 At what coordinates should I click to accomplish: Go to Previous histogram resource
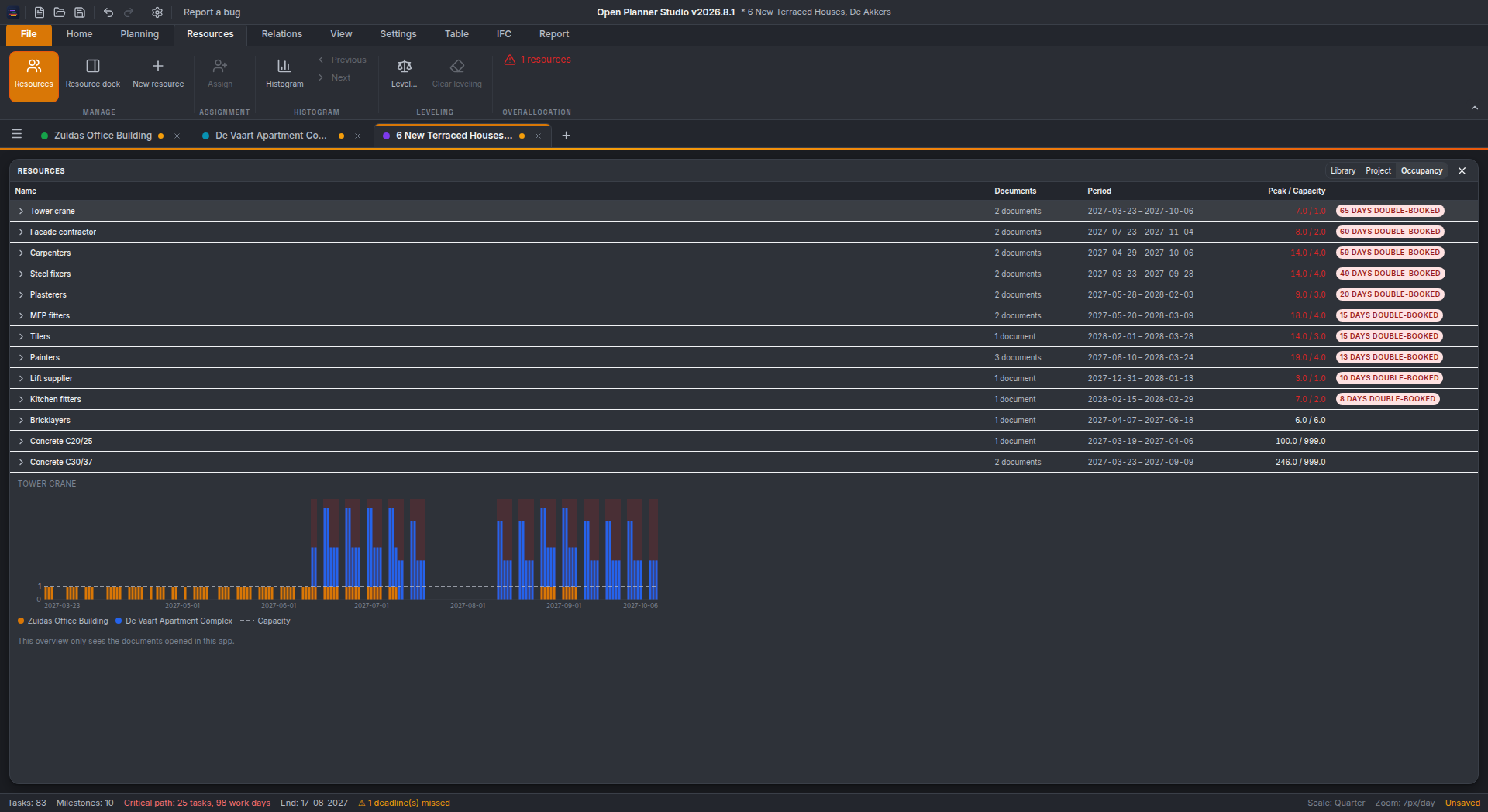pyautogui.click(x=343, y=60)
